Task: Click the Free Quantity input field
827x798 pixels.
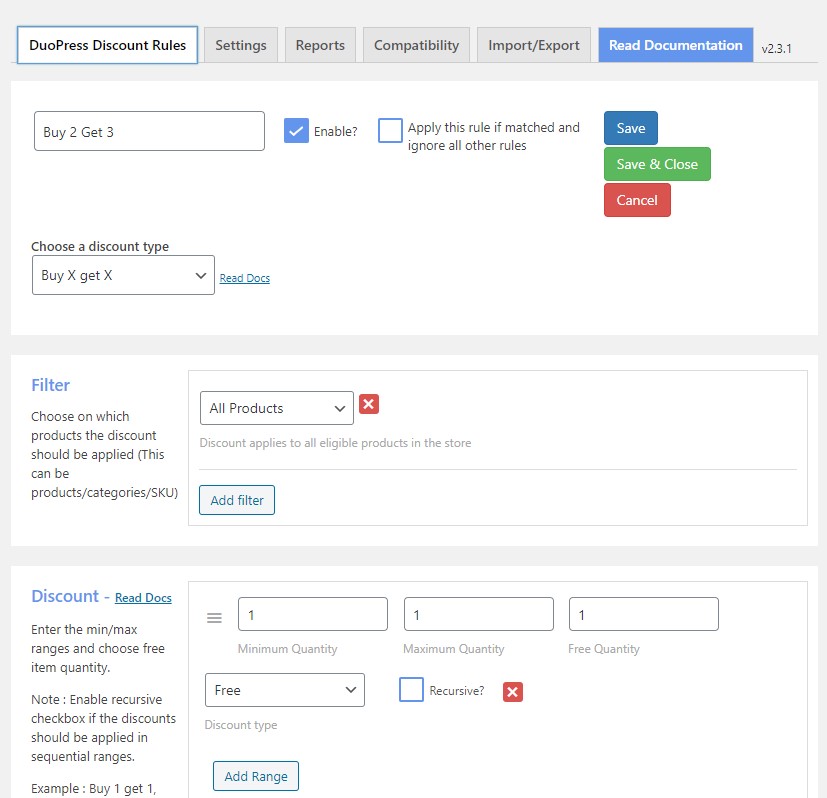Action: (643, 614)
